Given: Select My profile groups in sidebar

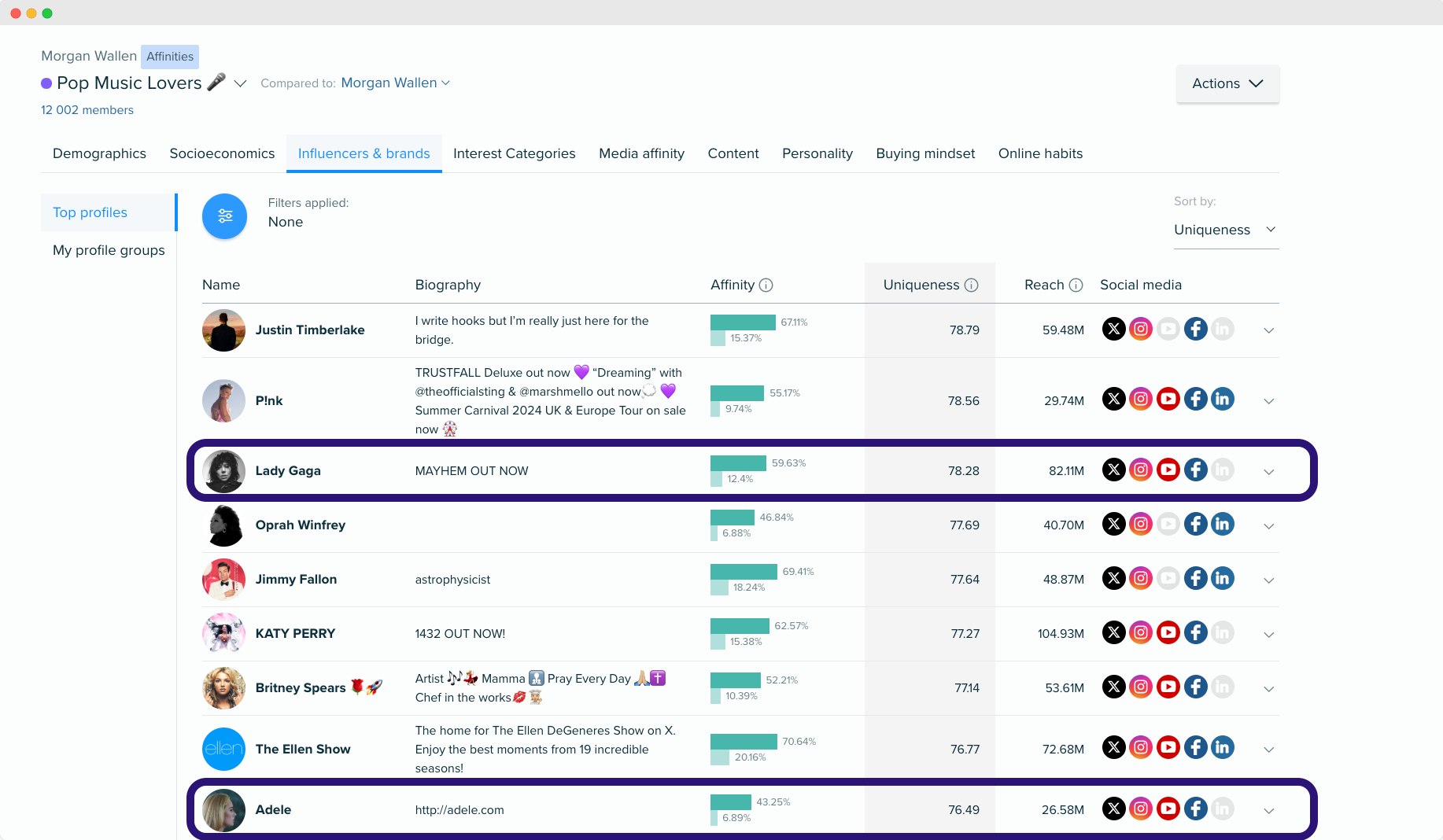Looking at the screenshot, I should pyautogui.click(x=109, y=250).
